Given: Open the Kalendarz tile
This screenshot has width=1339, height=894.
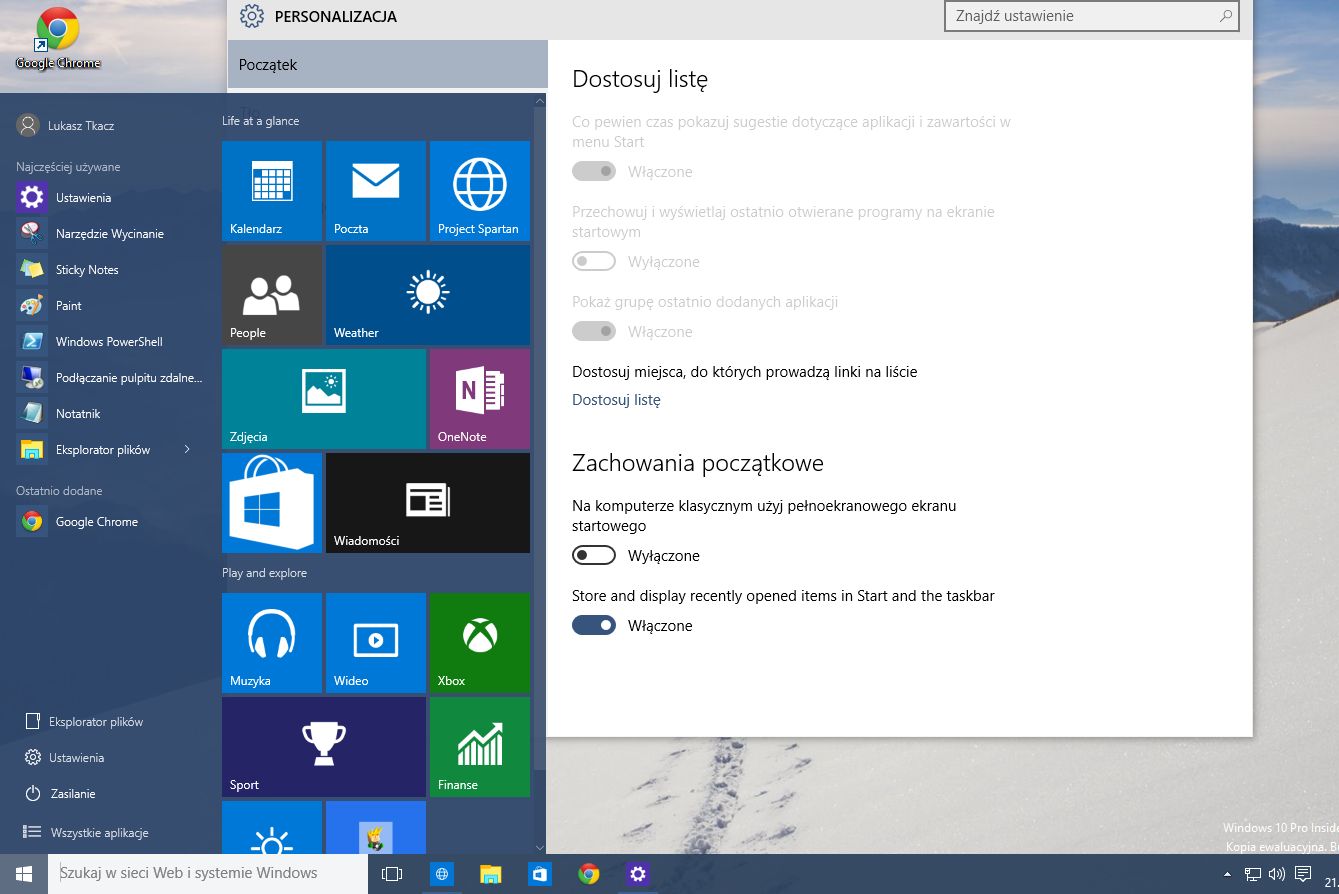Looking at the screenshot, I should (272, 191).
